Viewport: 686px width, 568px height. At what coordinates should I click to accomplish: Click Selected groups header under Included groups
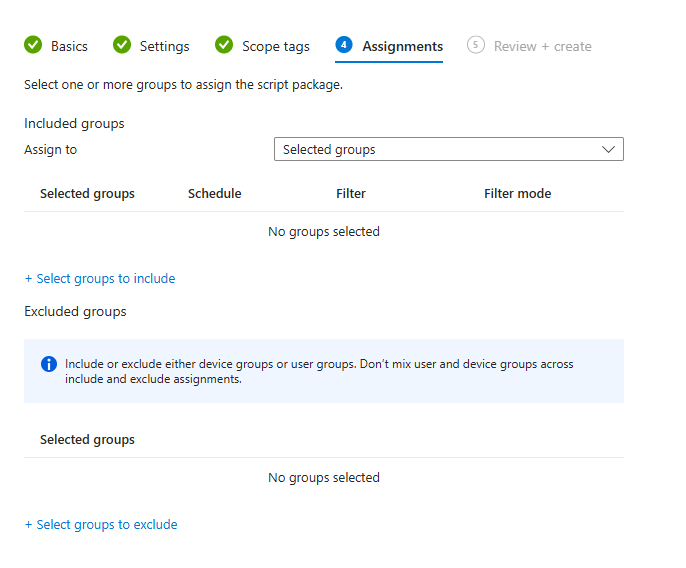(x=87, y=194)
